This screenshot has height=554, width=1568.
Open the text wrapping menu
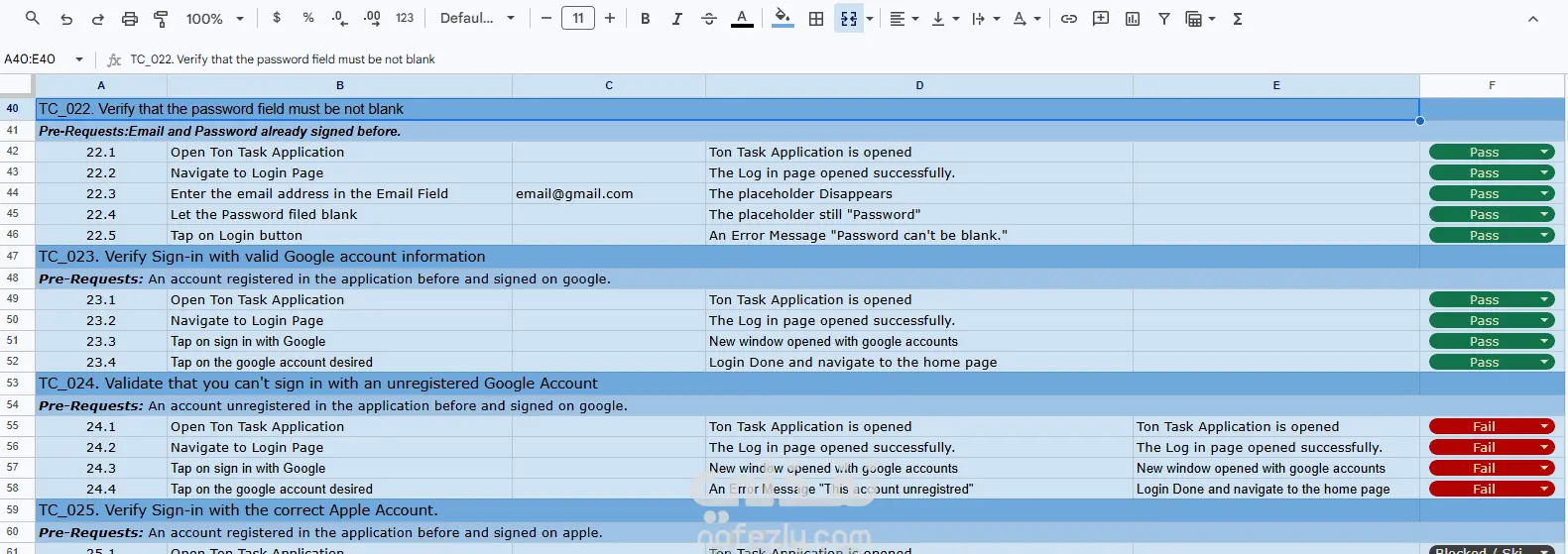click(985, 18)
